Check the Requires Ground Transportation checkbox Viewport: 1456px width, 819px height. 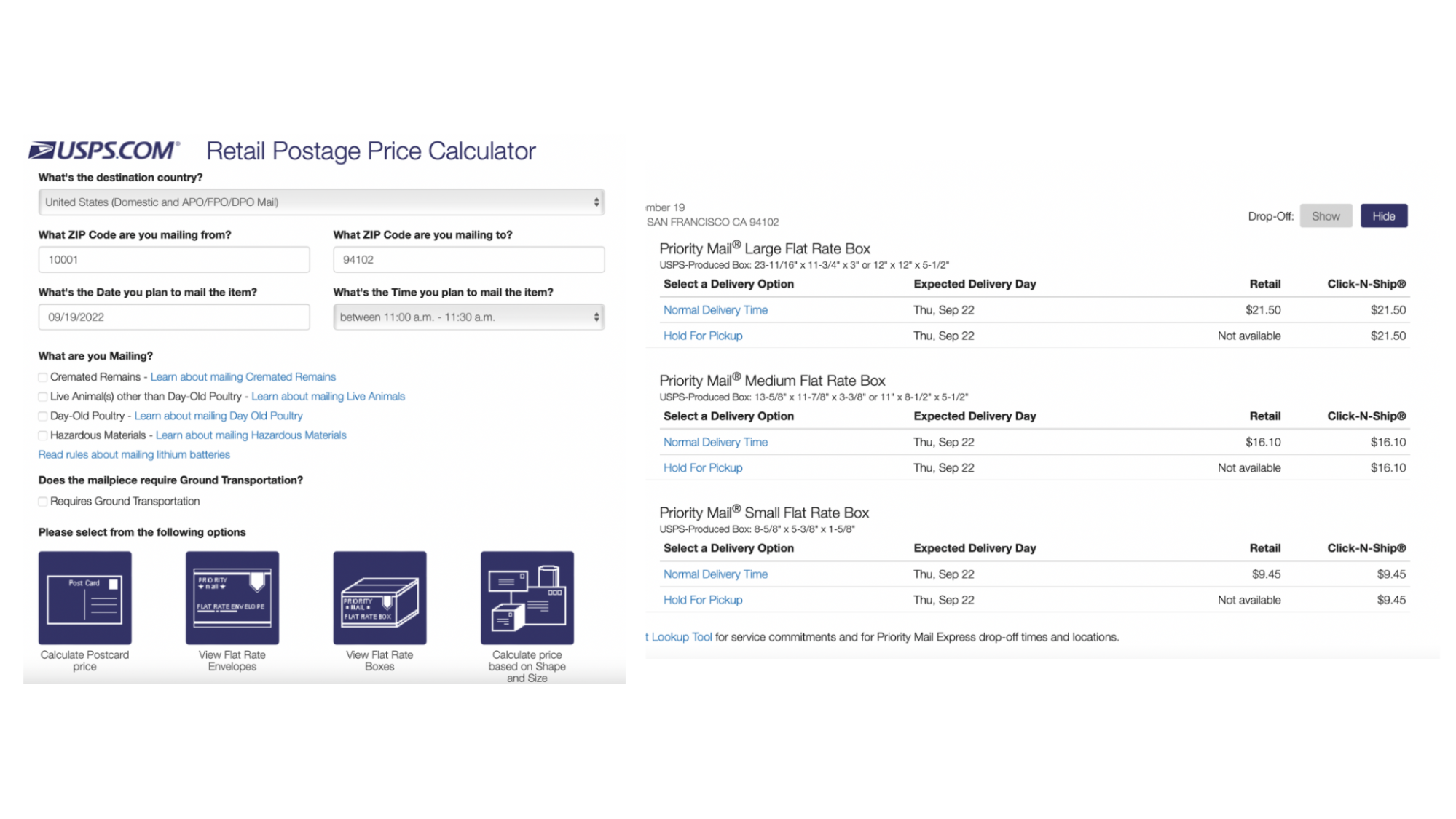[42, 501]
